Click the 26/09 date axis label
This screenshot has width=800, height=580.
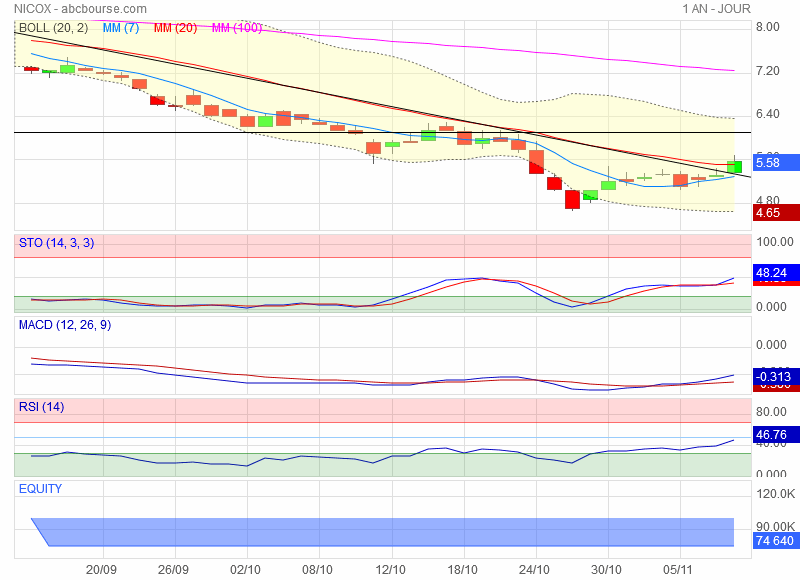pos(173,569)
